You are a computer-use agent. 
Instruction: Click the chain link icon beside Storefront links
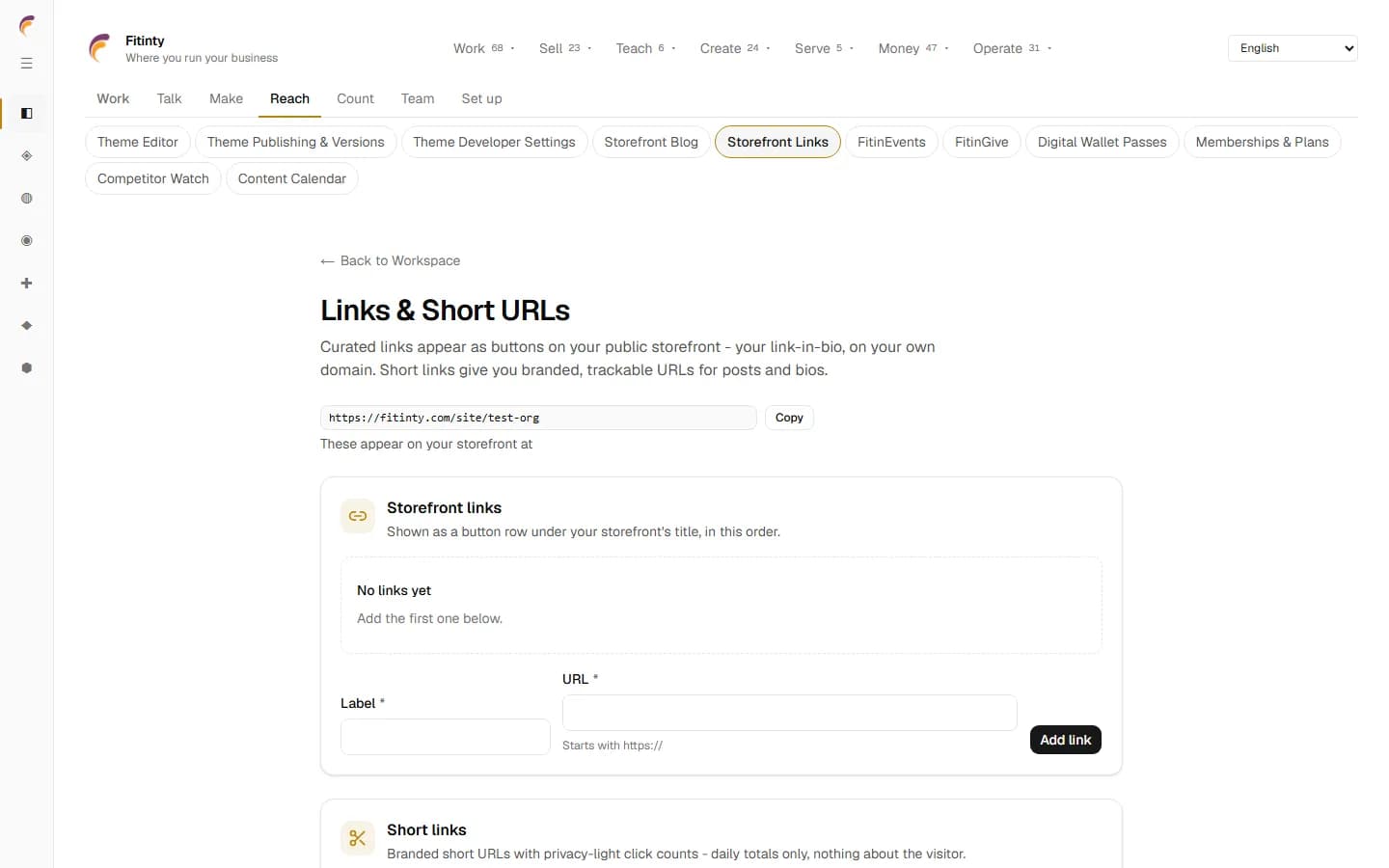[358, 516]
